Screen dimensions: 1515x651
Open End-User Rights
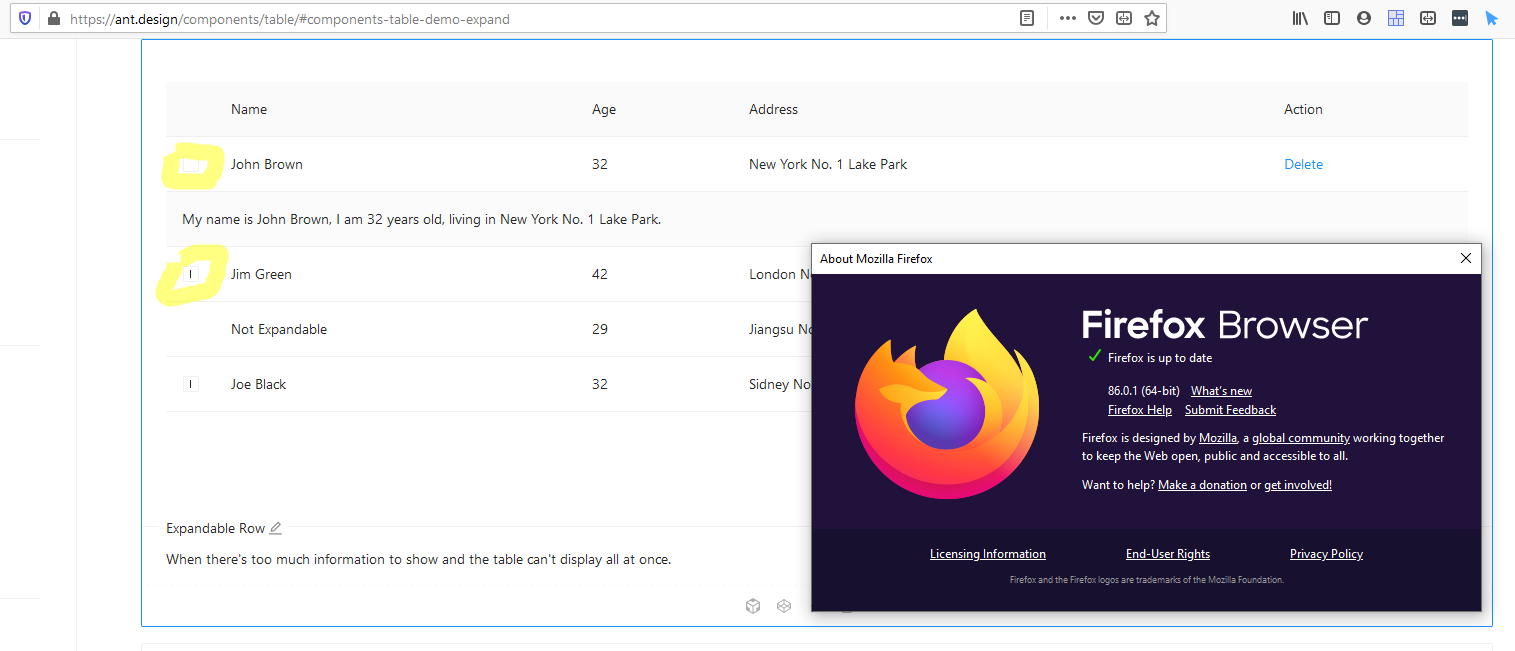point(1168,554)
